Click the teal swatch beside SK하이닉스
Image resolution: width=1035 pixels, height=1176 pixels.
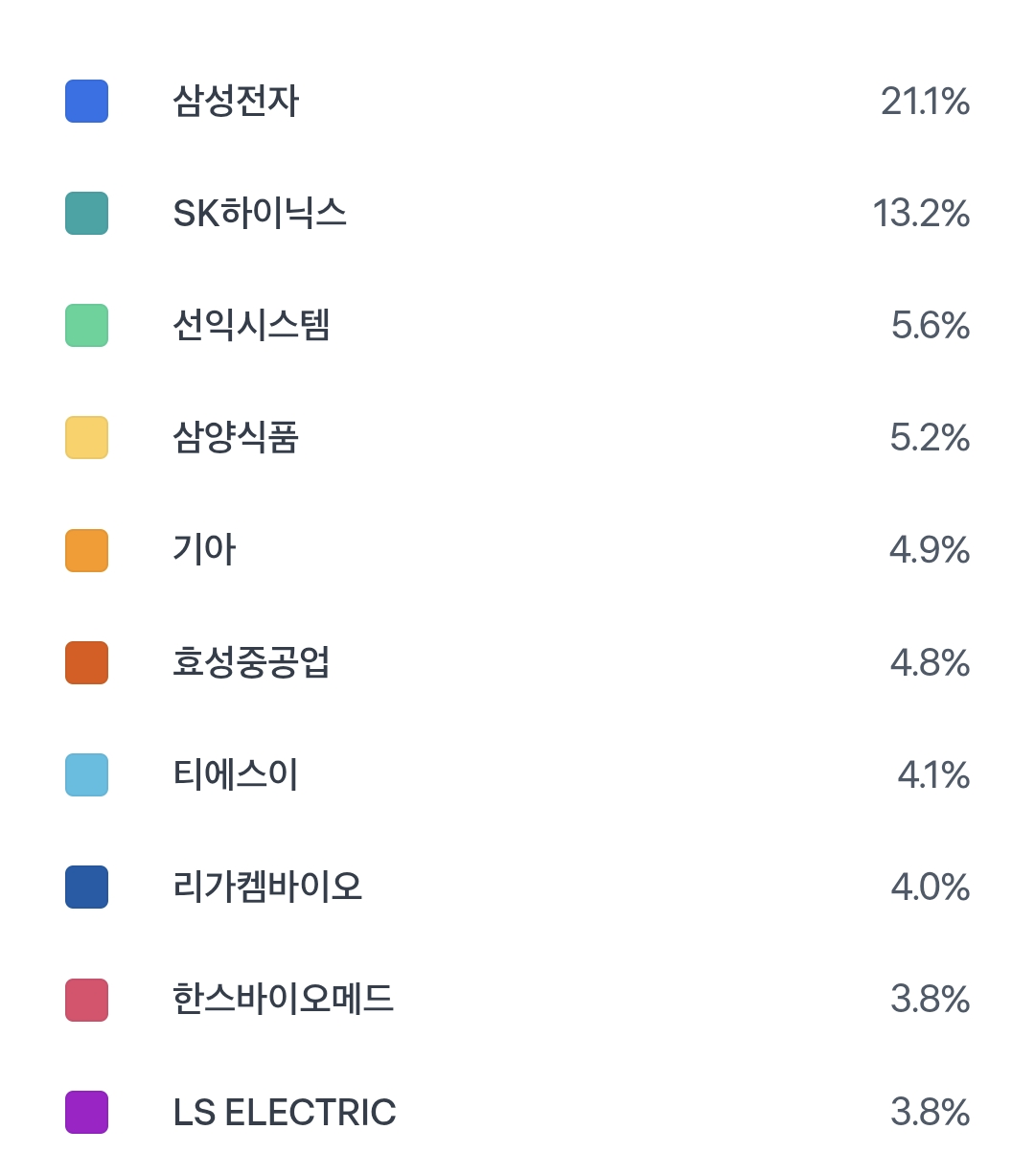point(86,214)
